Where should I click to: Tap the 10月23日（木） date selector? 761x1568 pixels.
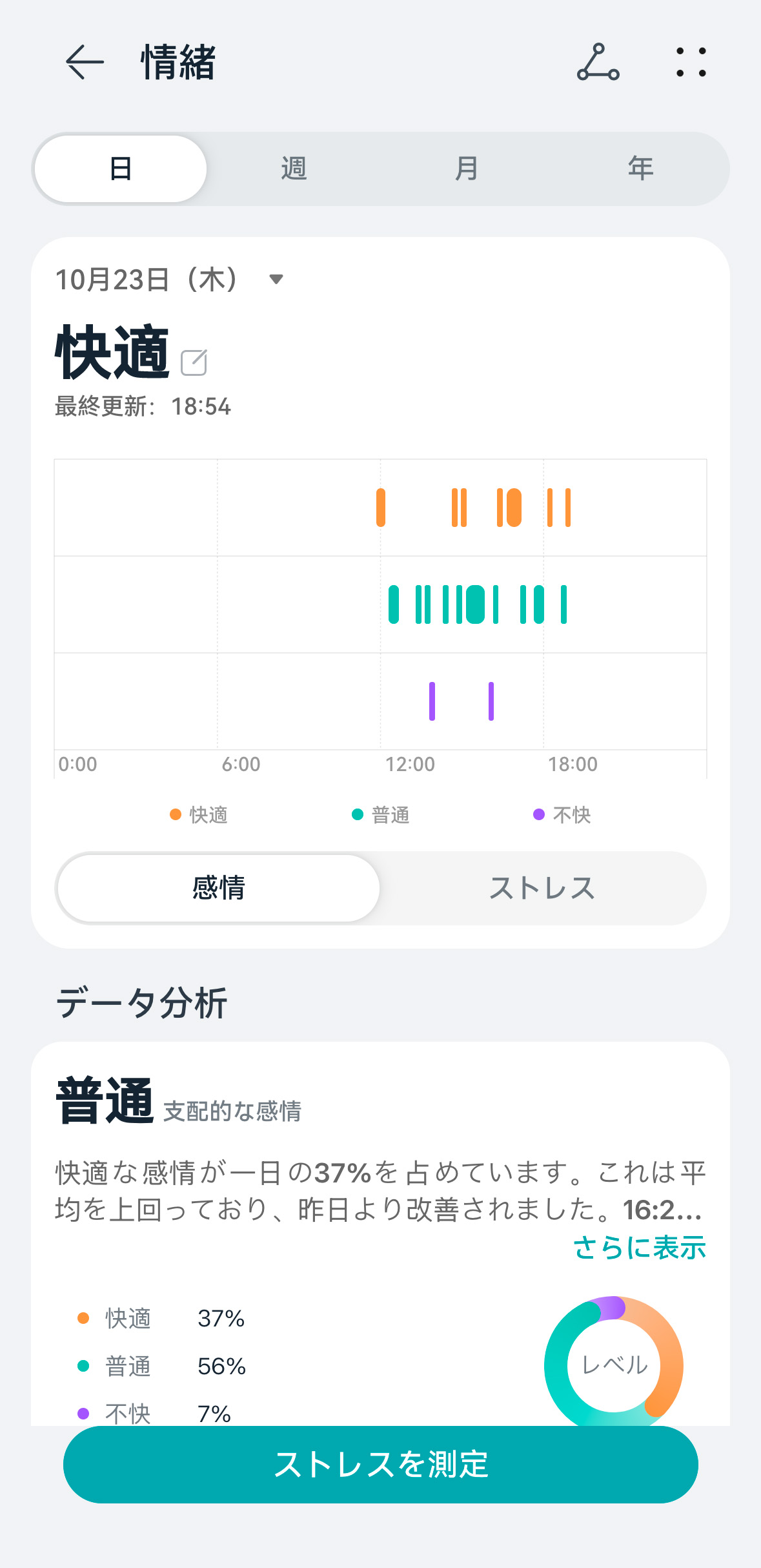147,280
